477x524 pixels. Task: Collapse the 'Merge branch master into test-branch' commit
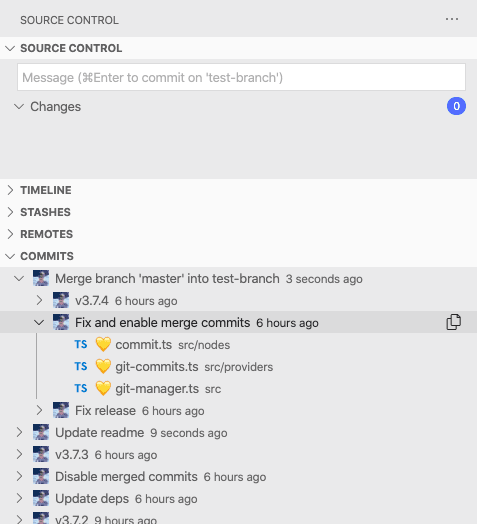[19, 278]
